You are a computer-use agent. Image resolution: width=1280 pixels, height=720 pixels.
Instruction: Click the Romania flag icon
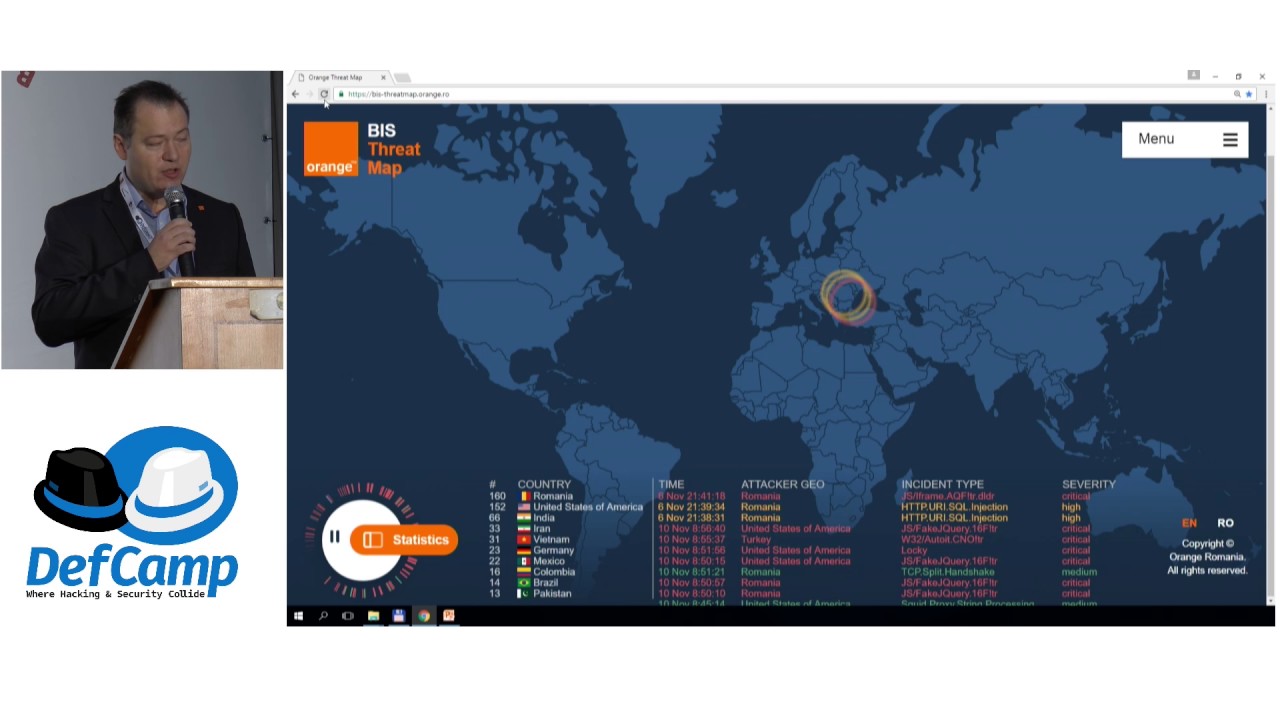click(x=524, y=496)
